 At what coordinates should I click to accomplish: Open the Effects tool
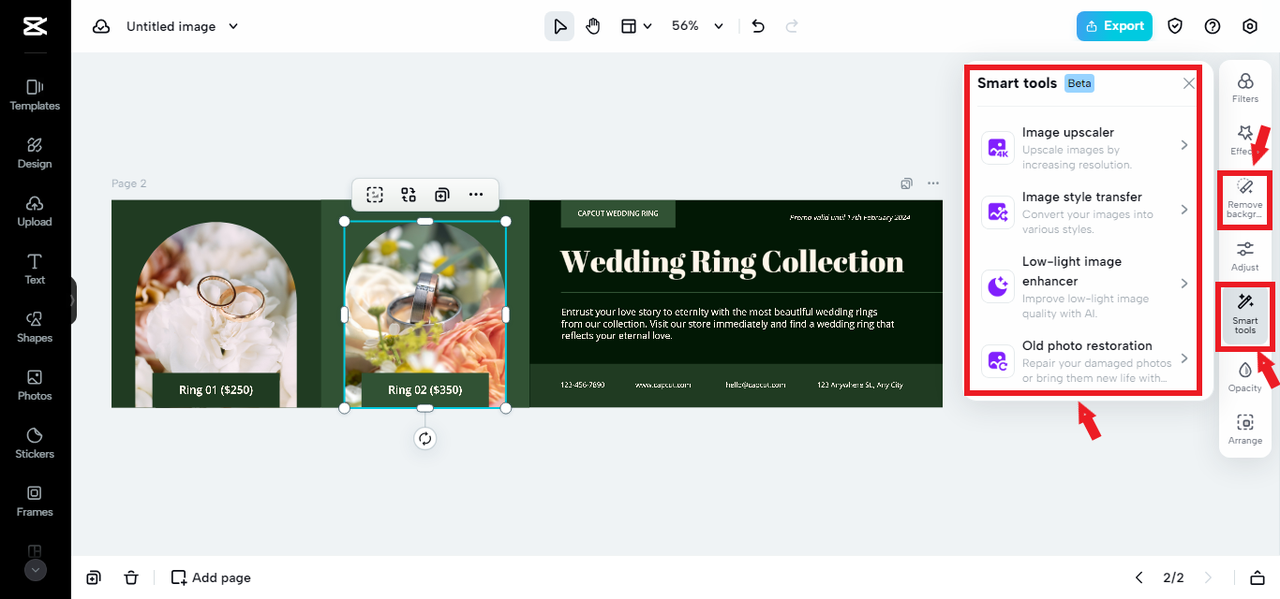[1245, 140]
